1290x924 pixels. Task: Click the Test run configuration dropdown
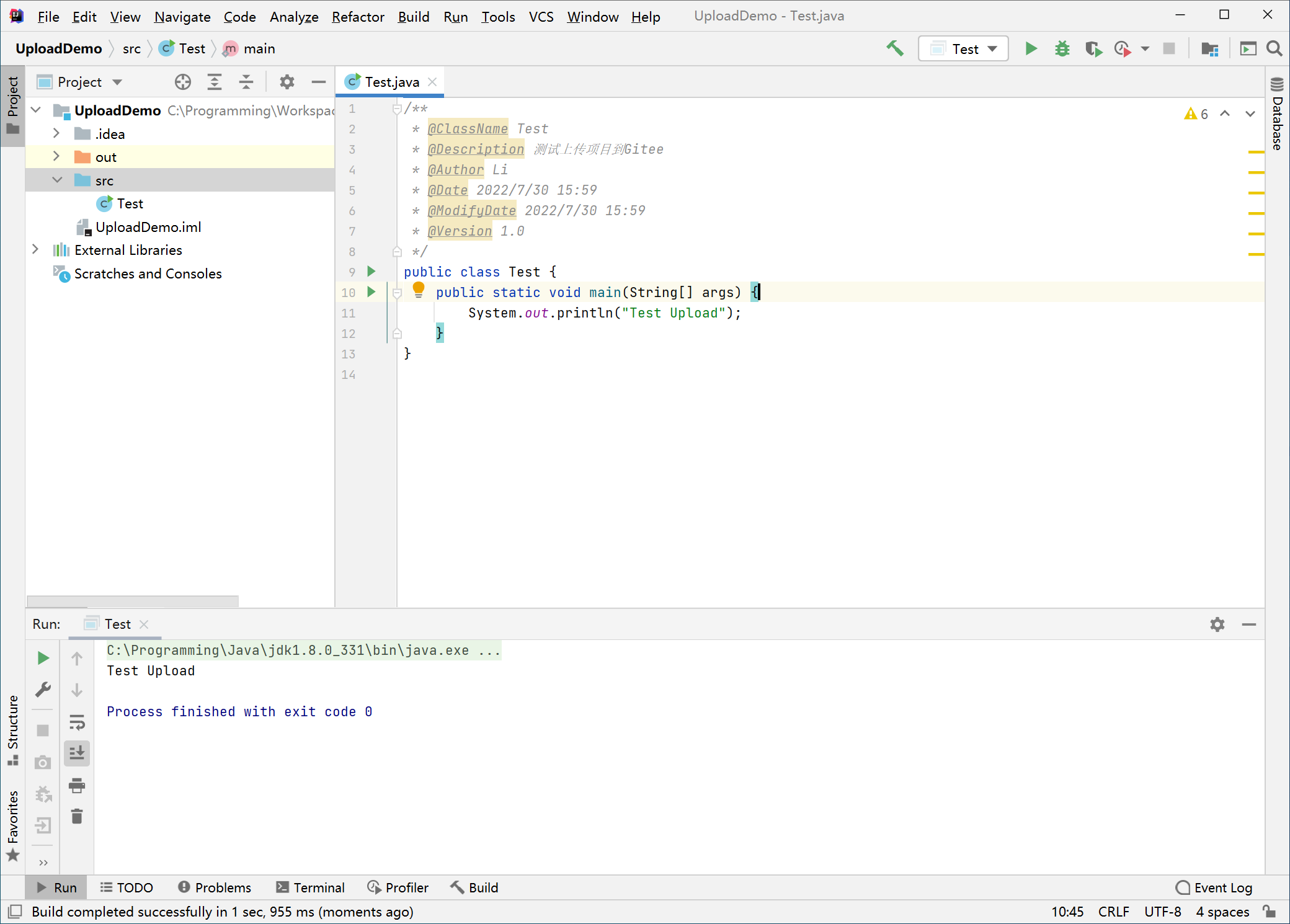click(x=961, y=48)
